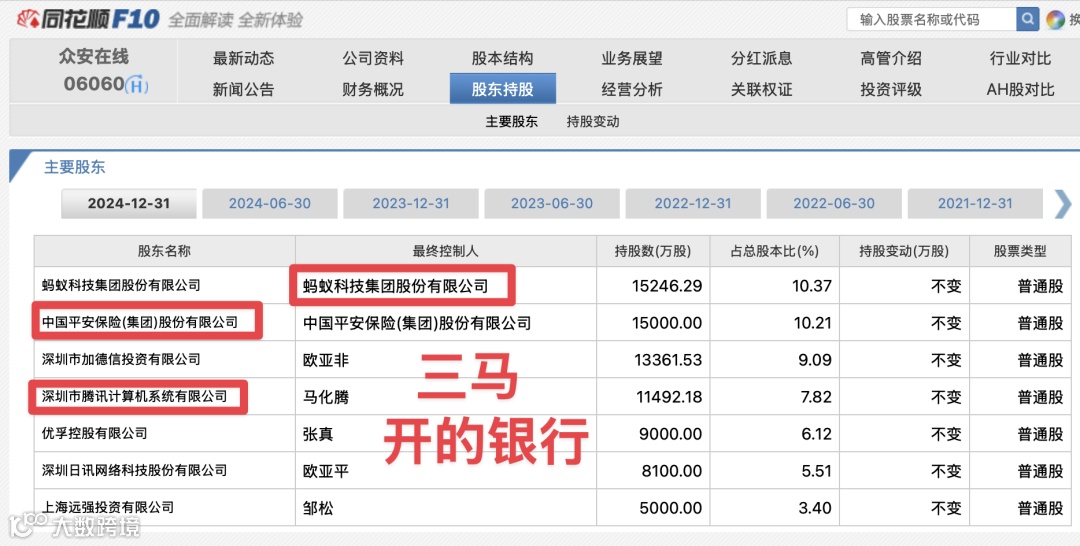Click 蚂蚁科技集团股份有限公司 in the shareholder name column

[x=121, y=285]
